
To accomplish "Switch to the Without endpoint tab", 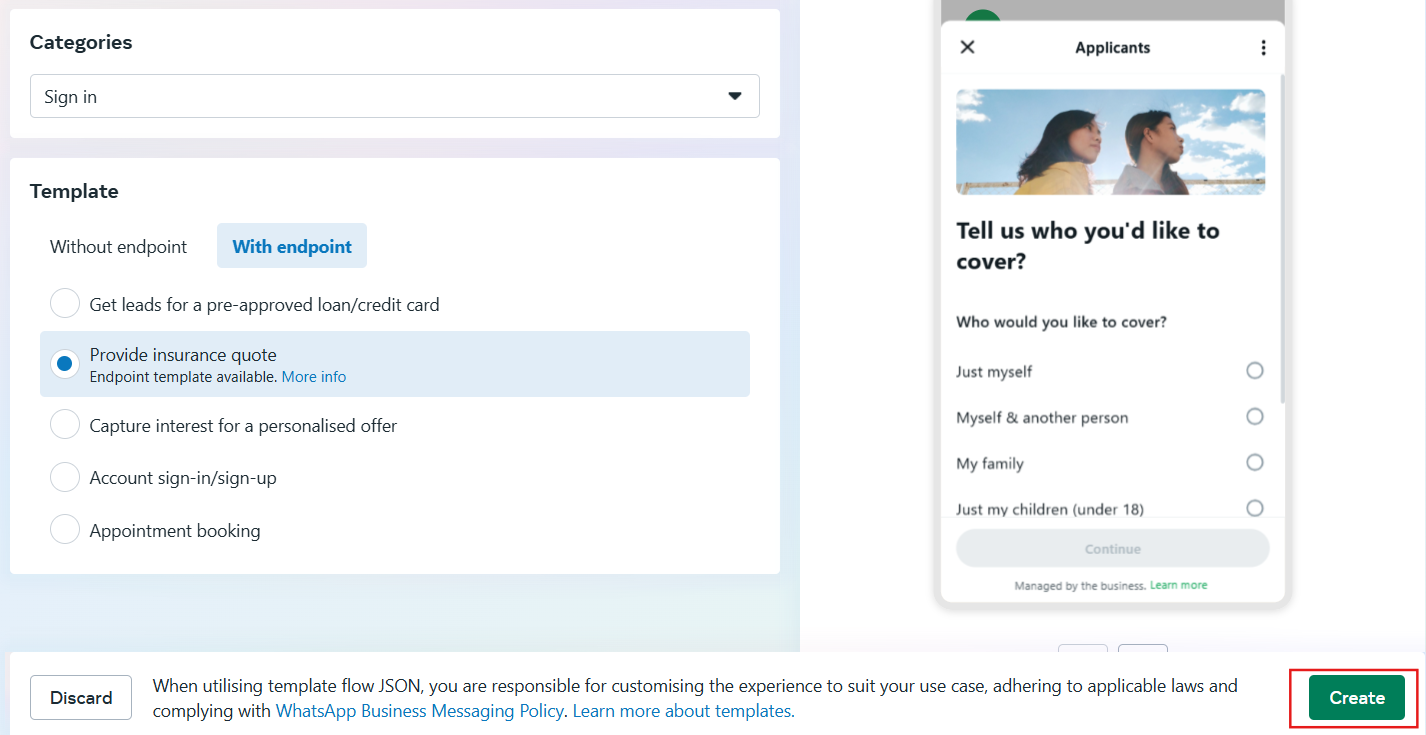I will (118, 246).
